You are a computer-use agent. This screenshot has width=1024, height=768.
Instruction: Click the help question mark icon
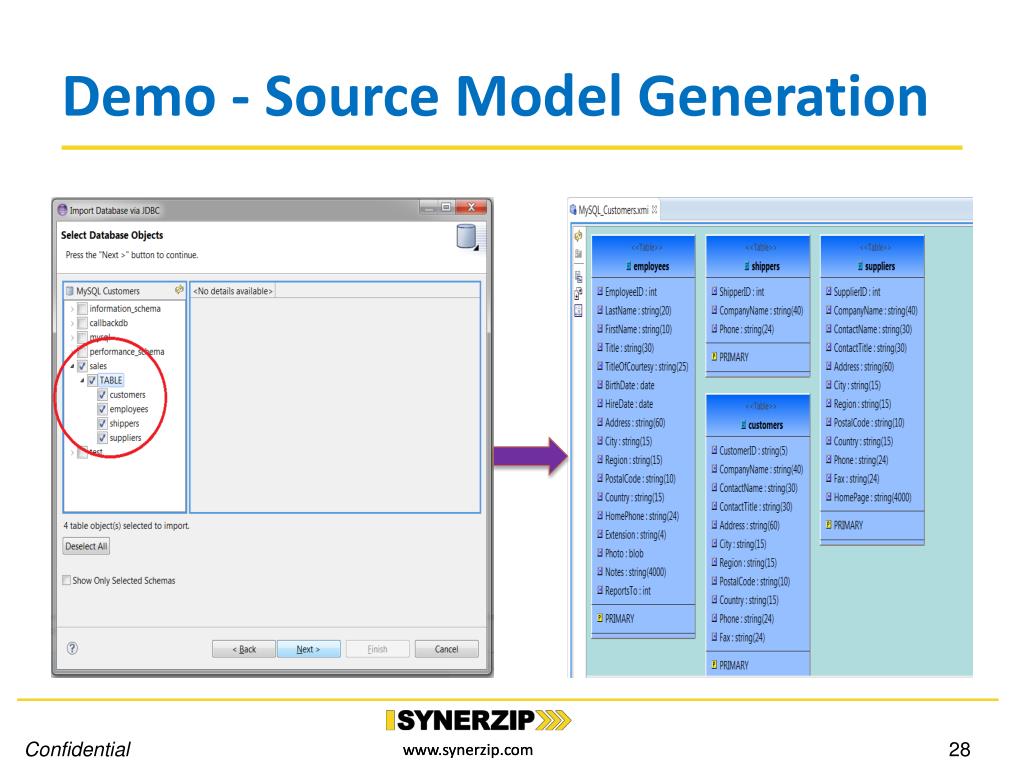[x=72, y=648]
